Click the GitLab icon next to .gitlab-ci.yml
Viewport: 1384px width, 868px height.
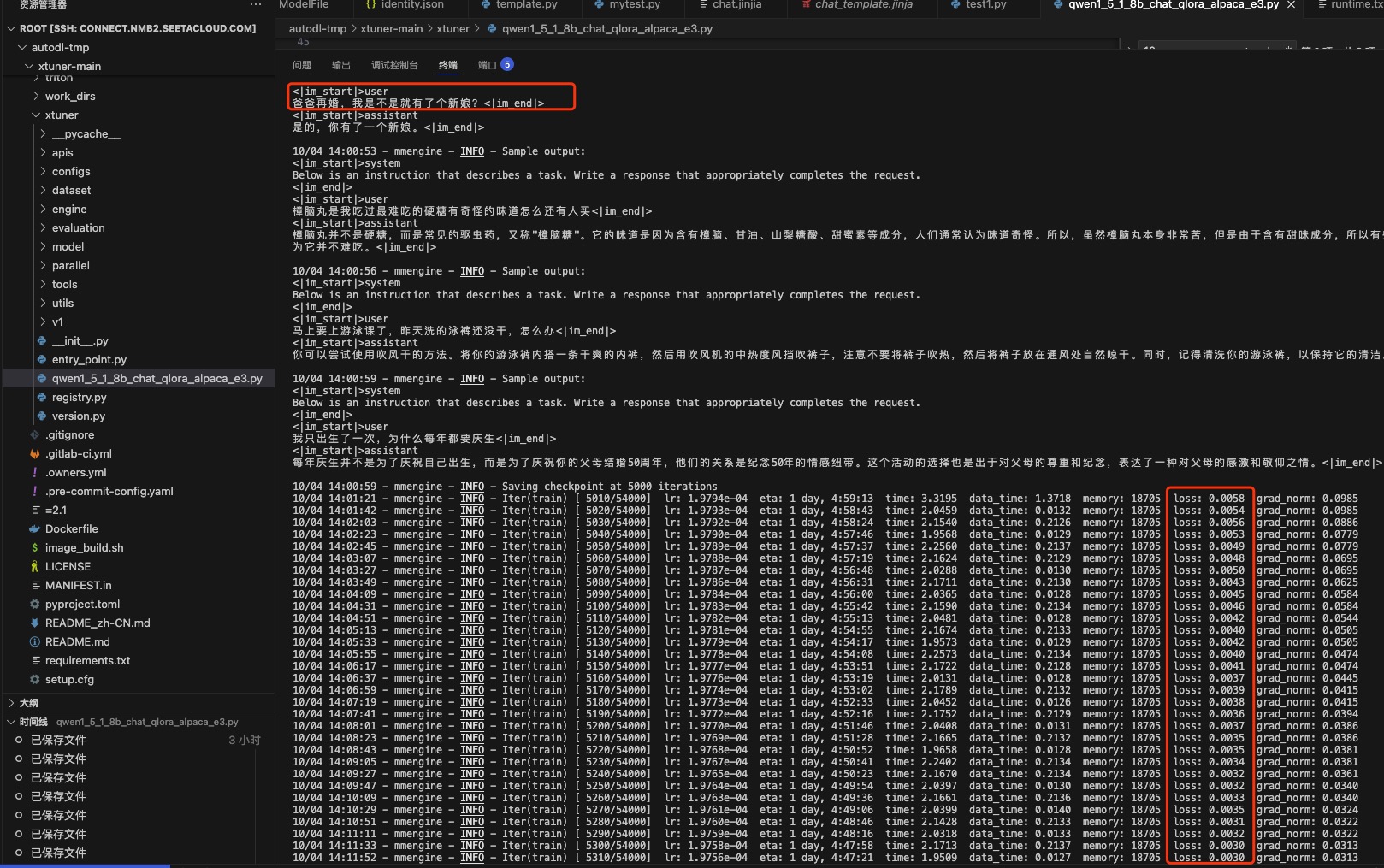click(x=35, y=454)
